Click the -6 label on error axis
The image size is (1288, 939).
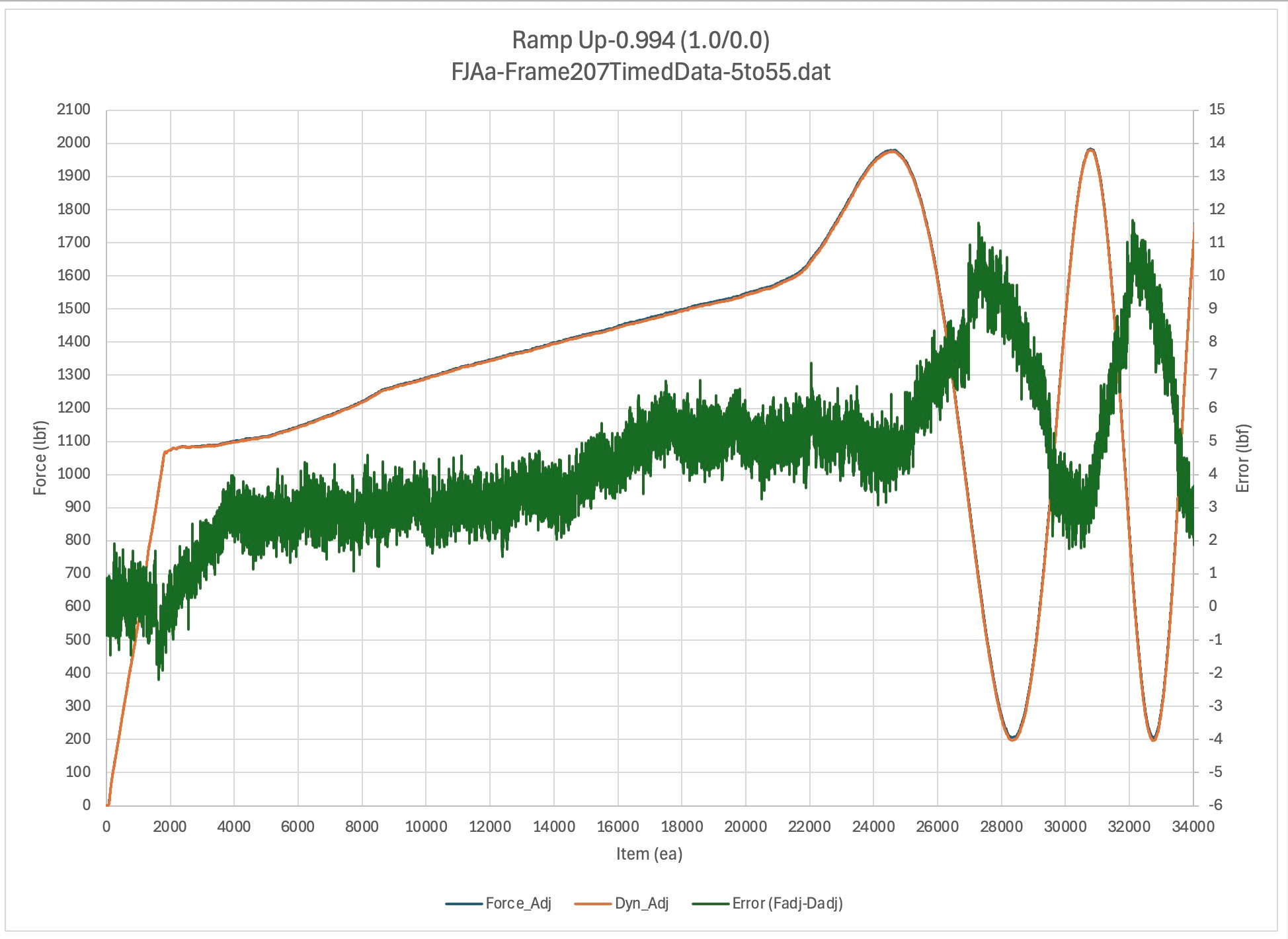tap(1215, 805)
